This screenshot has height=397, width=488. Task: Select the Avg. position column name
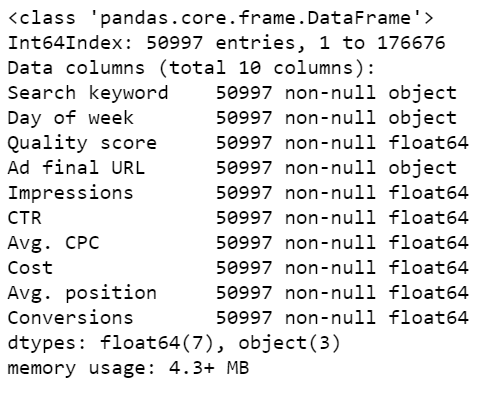point(82,293)
